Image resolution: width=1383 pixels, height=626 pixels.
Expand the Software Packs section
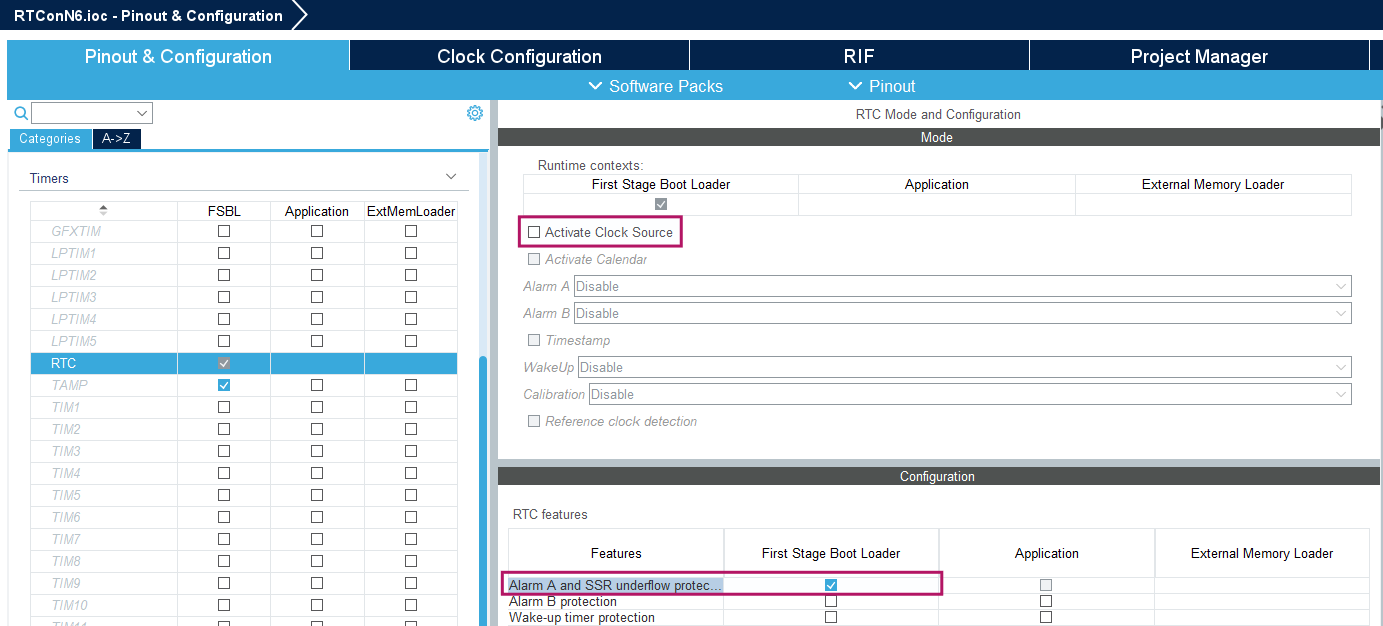click(x=656, y=86)
